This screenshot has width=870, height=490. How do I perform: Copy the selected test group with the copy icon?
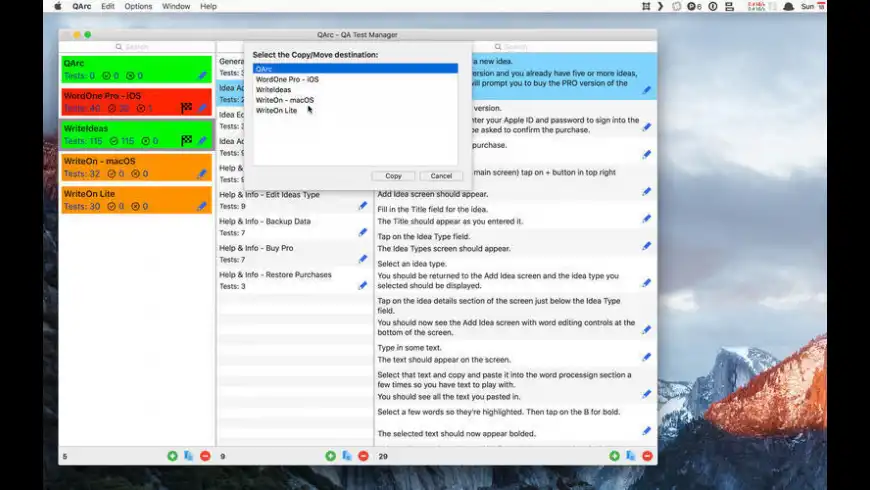pyautogui.click(x=347, y=456)
